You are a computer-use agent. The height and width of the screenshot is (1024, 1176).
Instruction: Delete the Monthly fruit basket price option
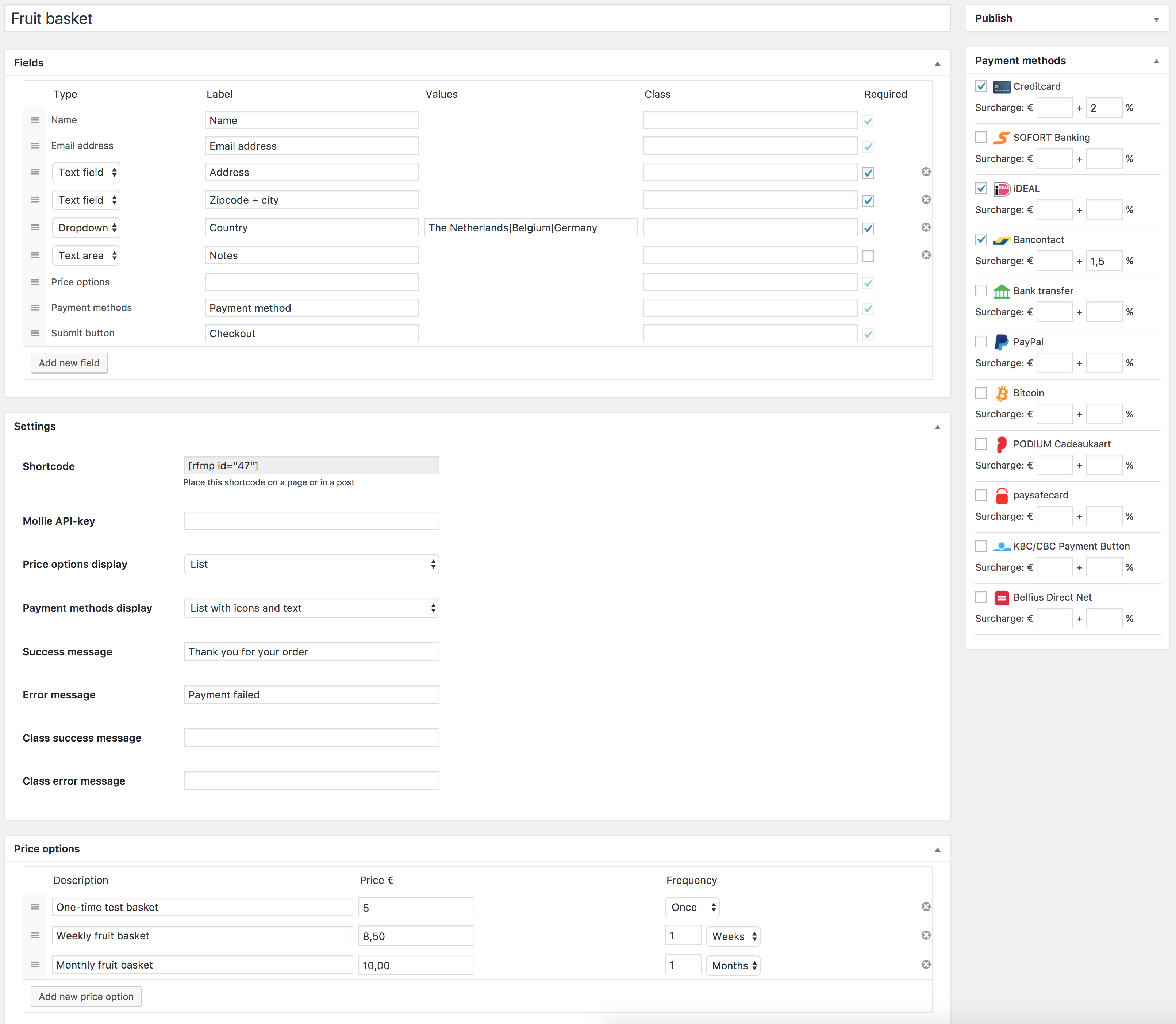click(x=926, y=965)
